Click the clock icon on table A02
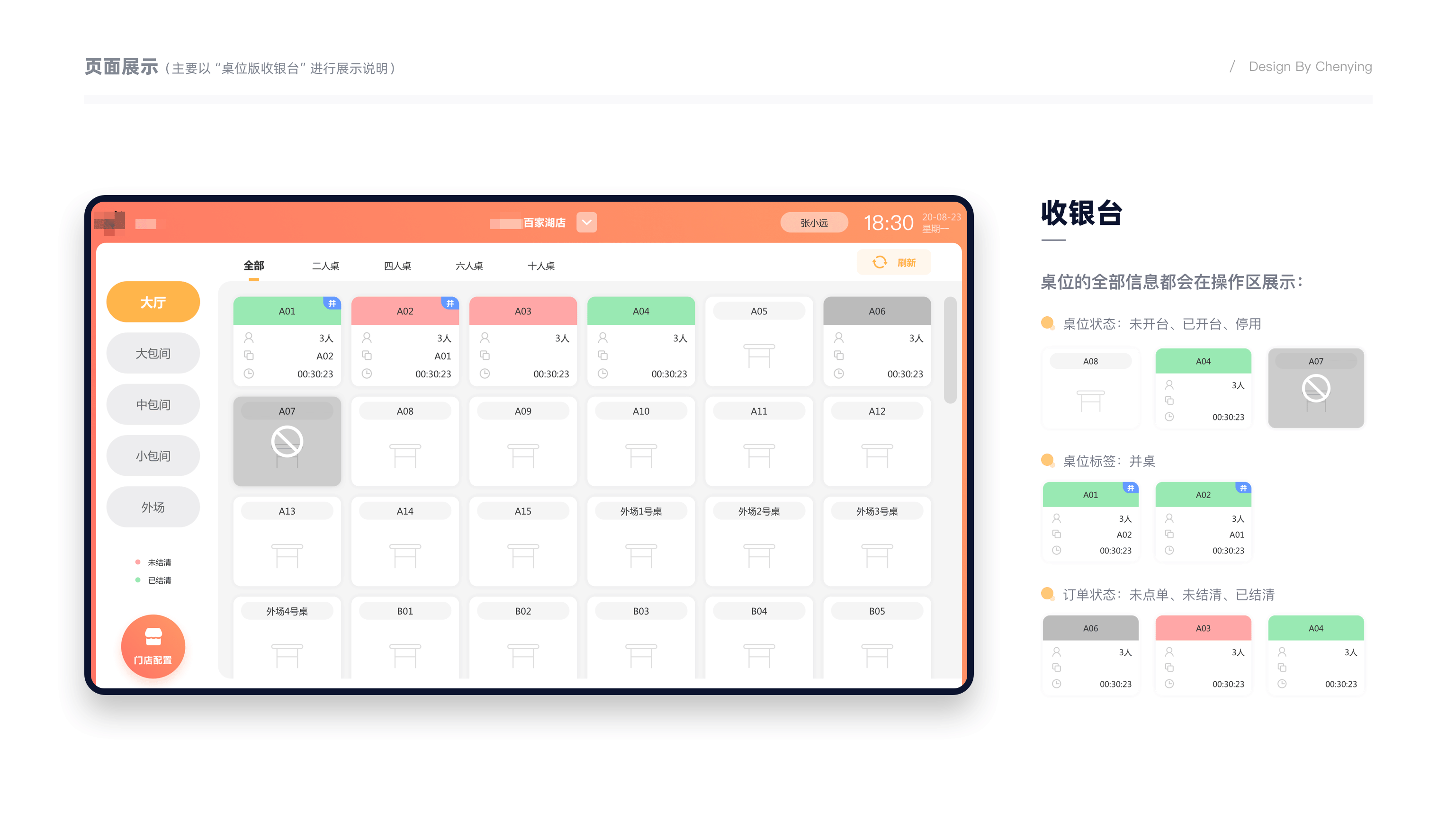Screen dimensions: 1456x820 367,374
